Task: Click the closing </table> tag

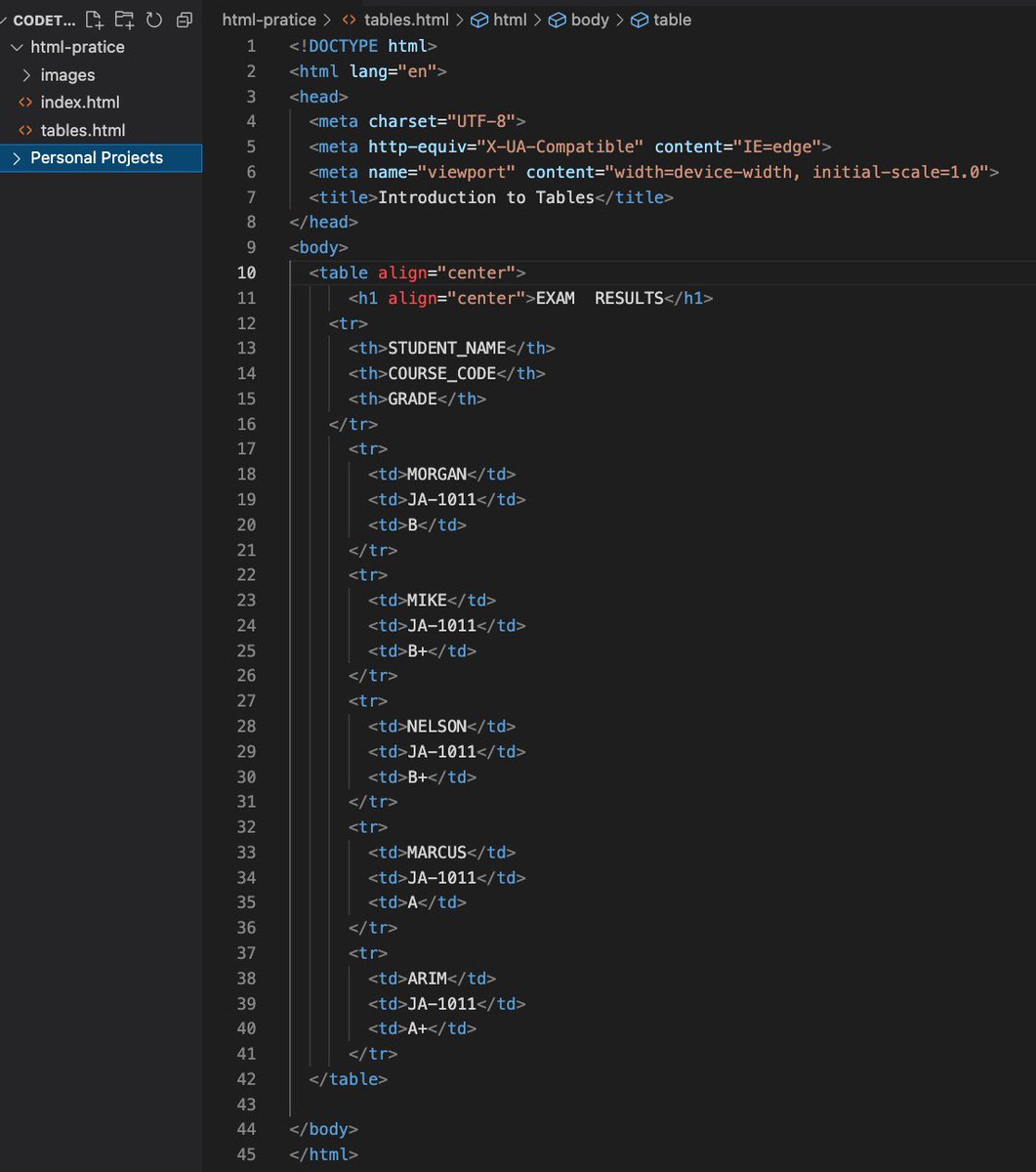Action: pos(349,1079)
